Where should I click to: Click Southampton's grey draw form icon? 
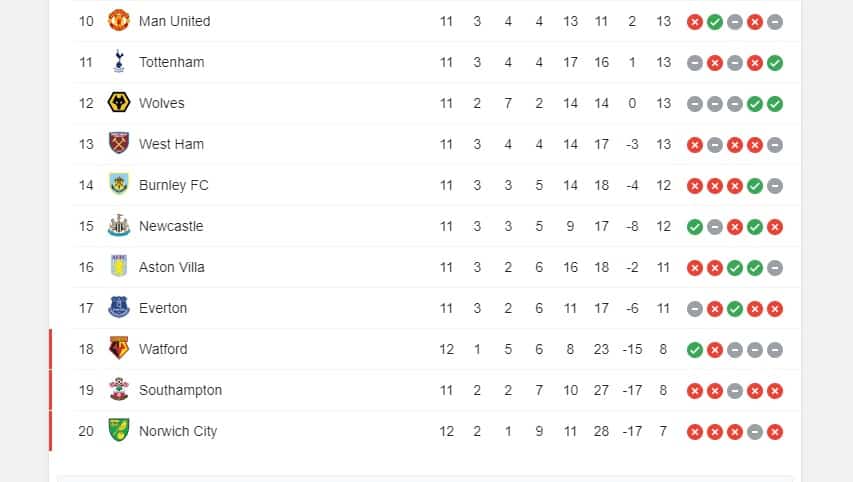[x=735, y=391]
